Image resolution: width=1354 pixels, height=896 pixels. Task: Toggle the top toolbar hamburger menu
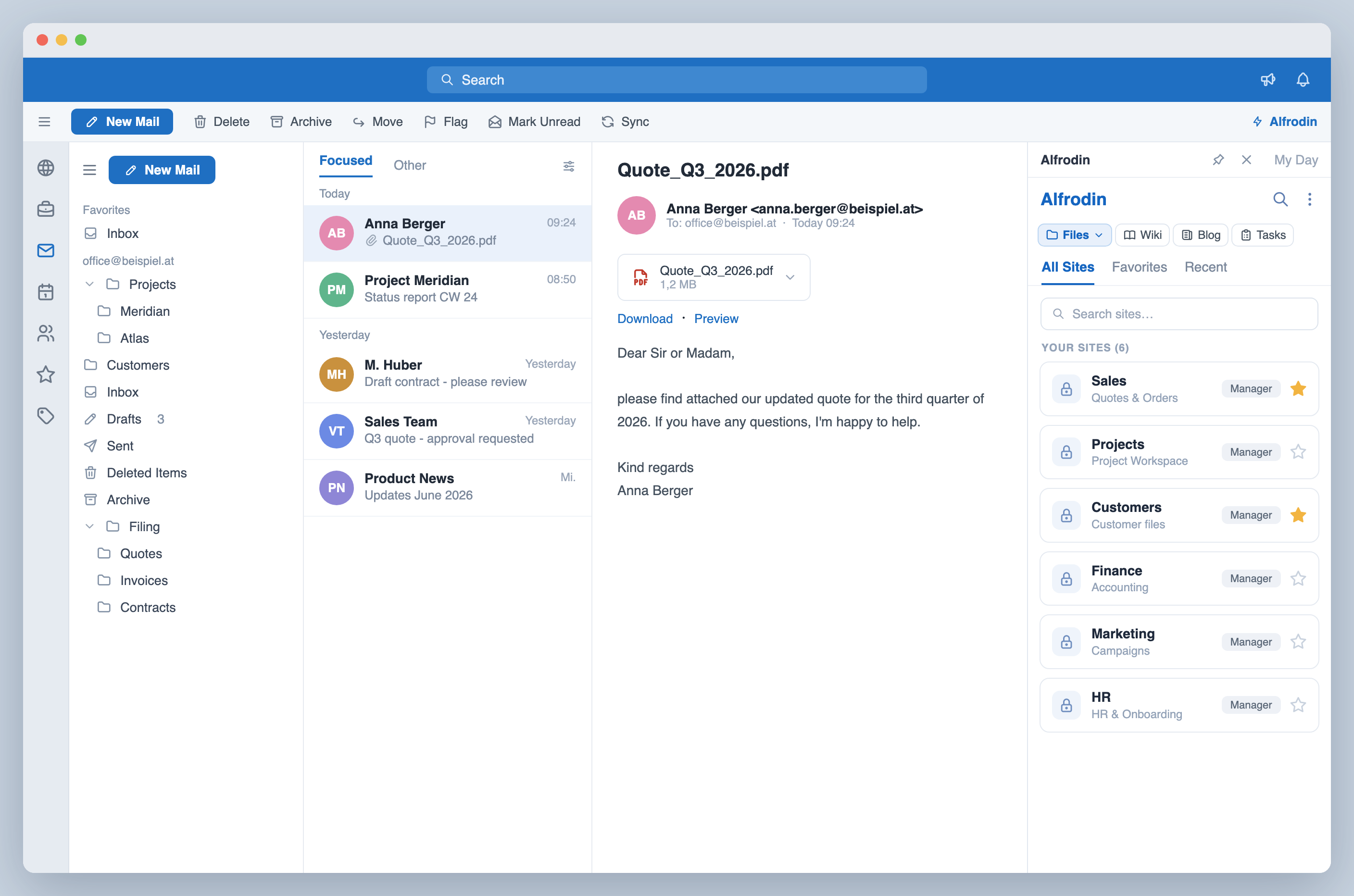tap(44, 122)
